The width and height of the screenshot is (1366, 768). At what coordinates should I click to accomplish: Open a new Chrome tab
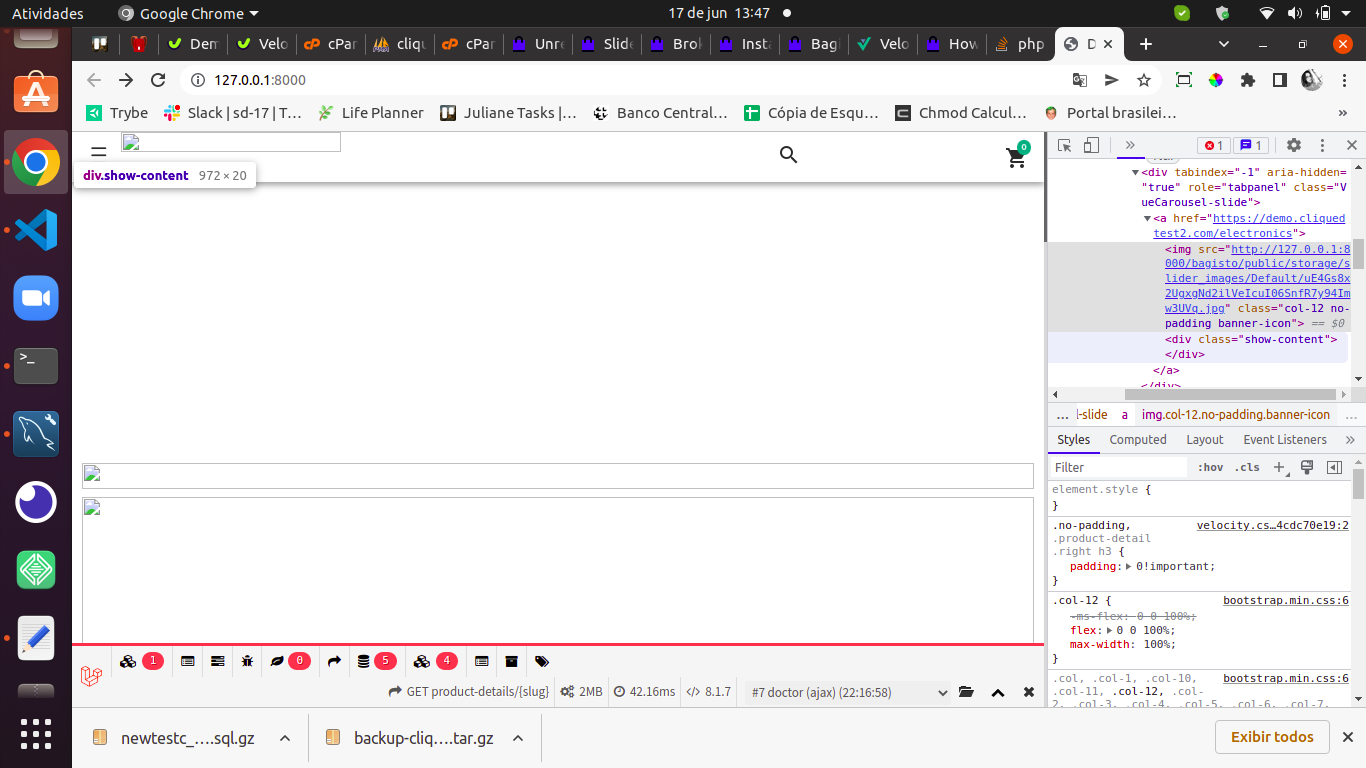click(1146, 44)
